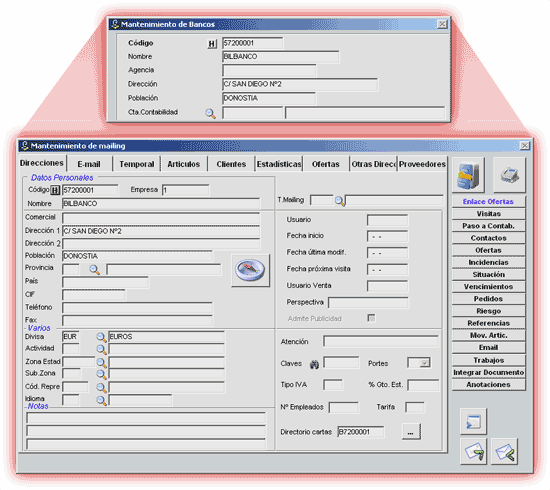The image size is (550, 490).
Task: Click the Situación button
Action: [488, 275]
